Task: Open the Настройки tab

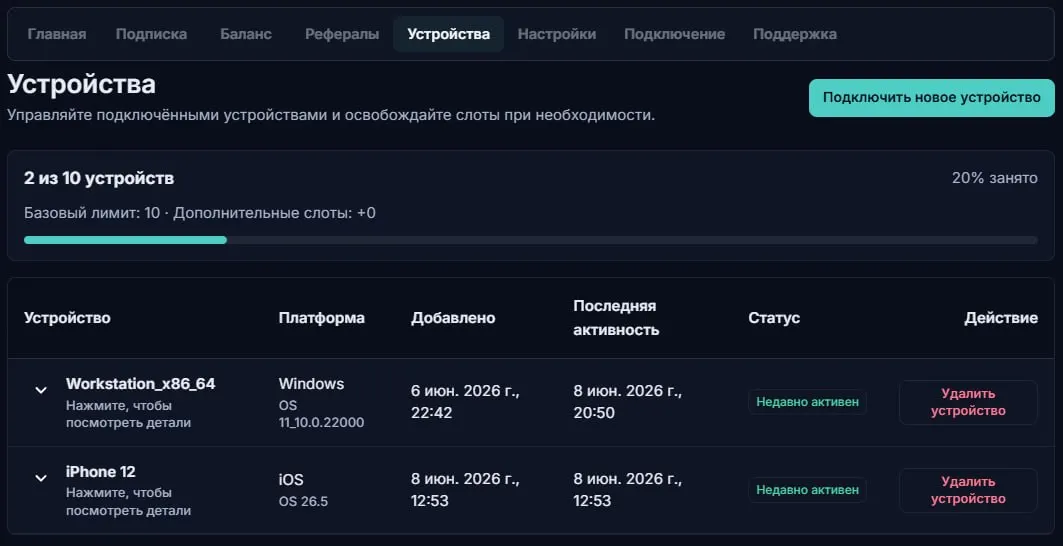Action: tap(557, 34)
